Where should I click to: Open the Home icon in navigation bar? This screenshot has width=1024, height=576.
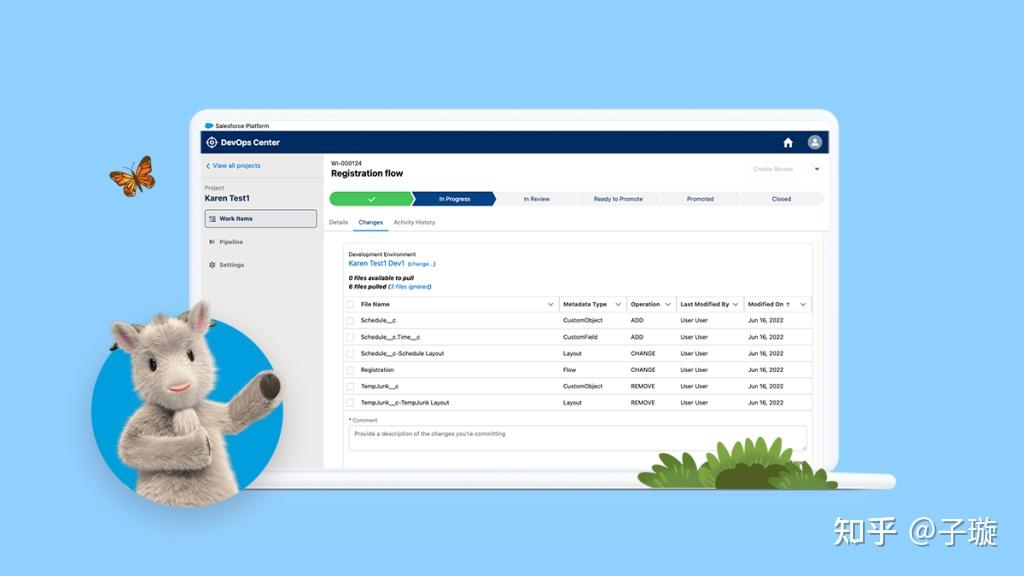(789, 142)
